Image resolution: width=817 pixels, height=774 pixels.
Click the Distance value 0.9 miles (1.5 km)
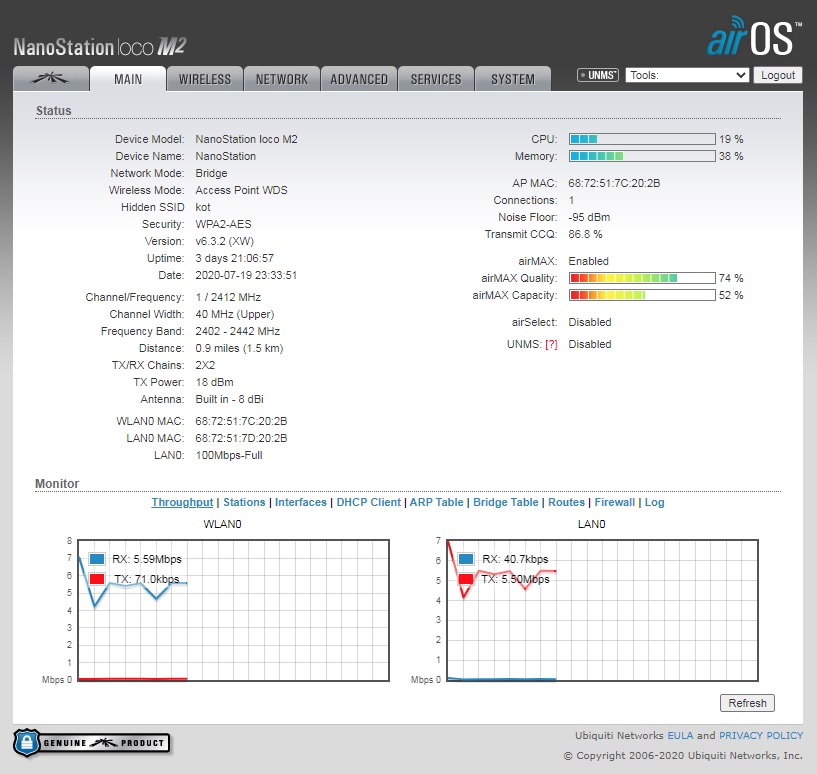point(239,348)
